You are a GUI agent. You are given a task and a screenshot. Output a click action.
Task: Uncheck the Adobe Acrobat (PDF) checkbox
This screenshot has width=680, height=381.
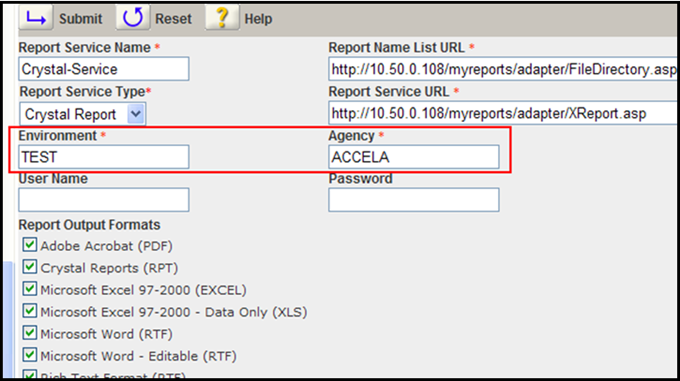pos(29,244)
